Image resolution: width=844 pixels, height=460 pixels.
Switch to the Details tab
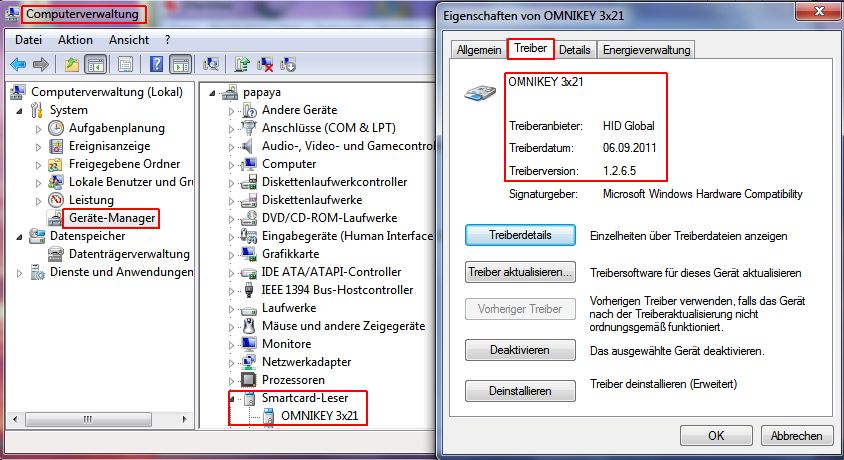pyautogui.click(x=574, y=50)
